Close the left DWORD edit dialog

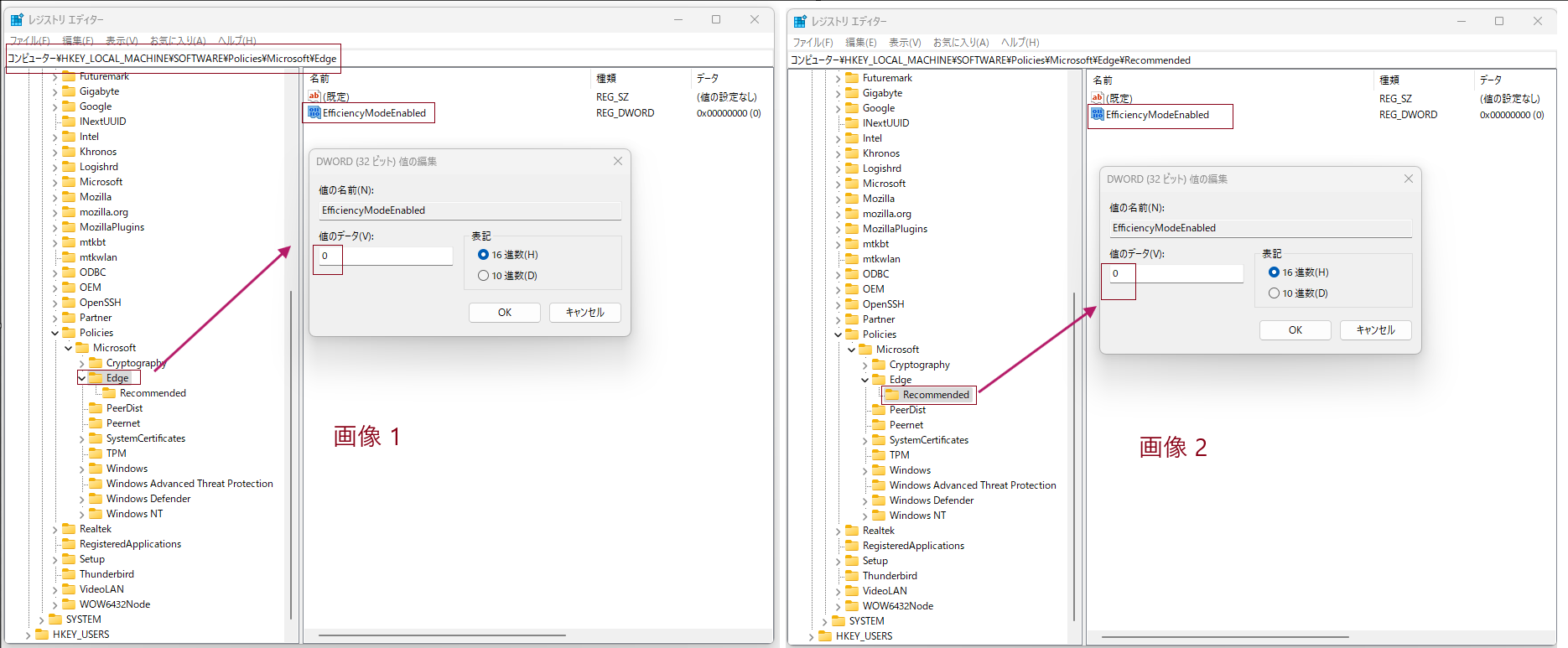tap(618, 161)
